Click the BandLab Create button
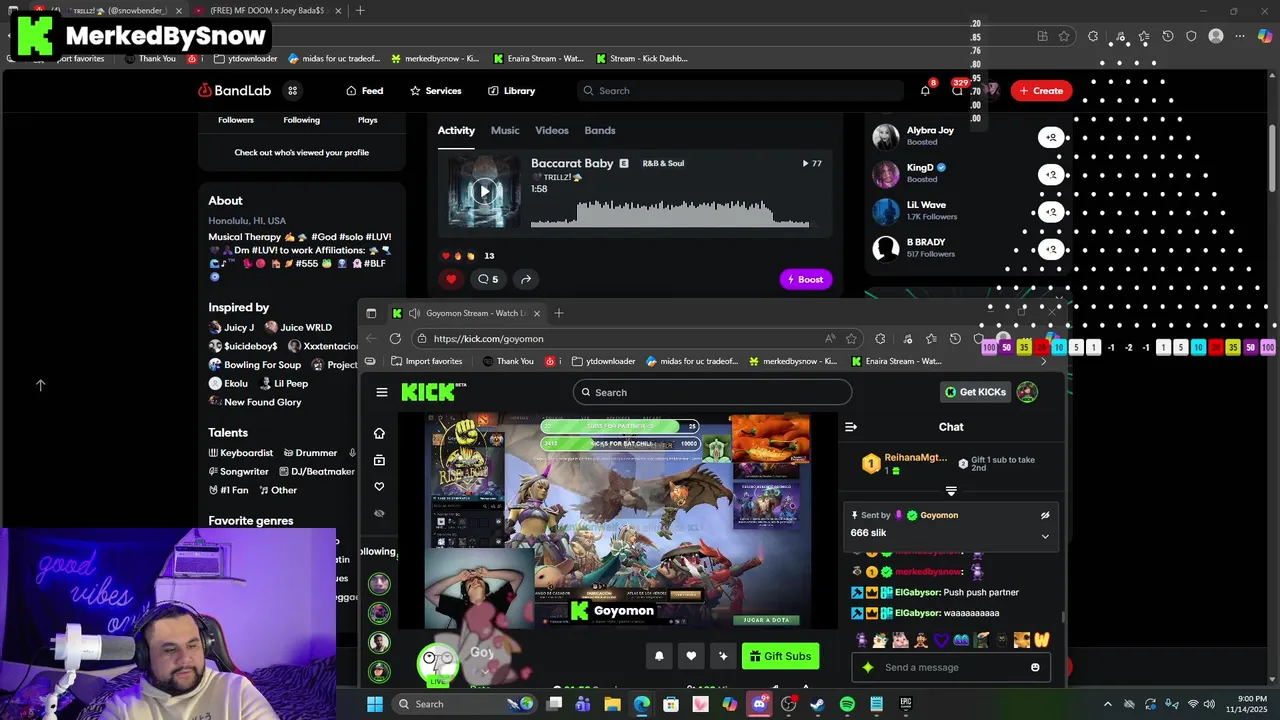This screenshot has width=1280, height=720. click(1041, 91)
